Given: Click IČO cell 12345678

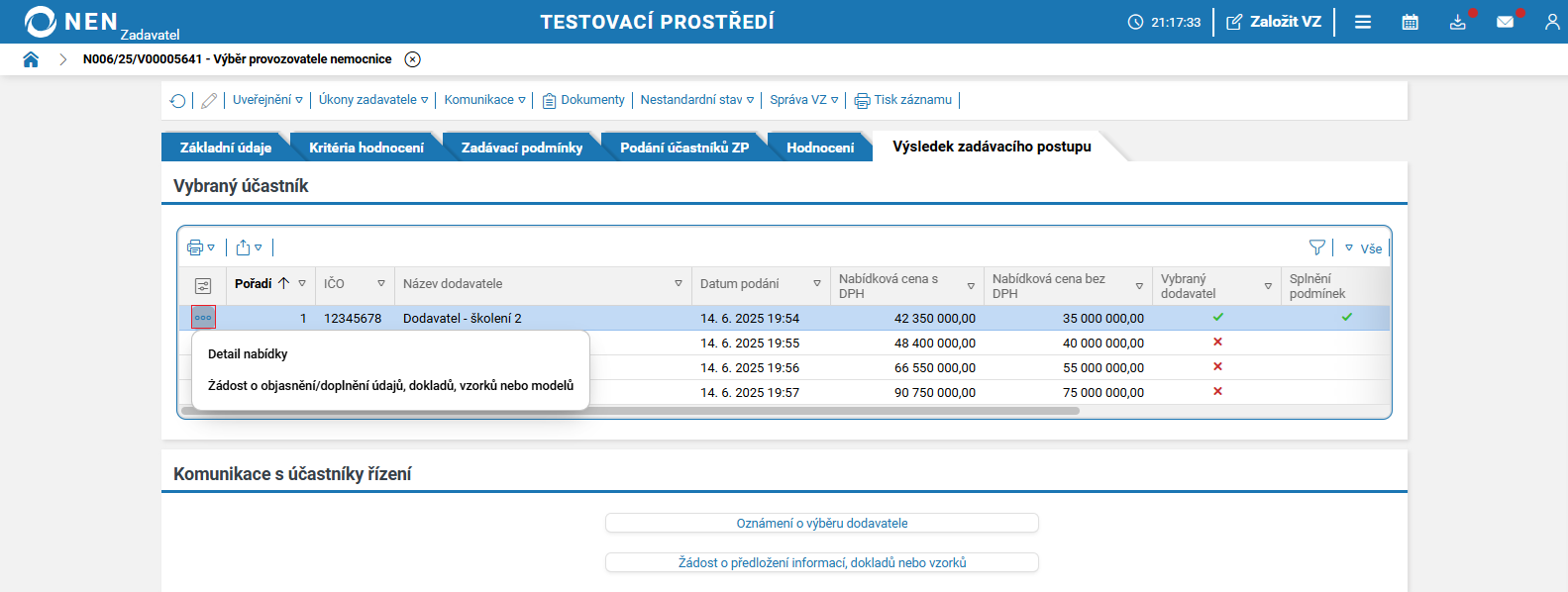Looking at the screenshot, I should 353,319.
